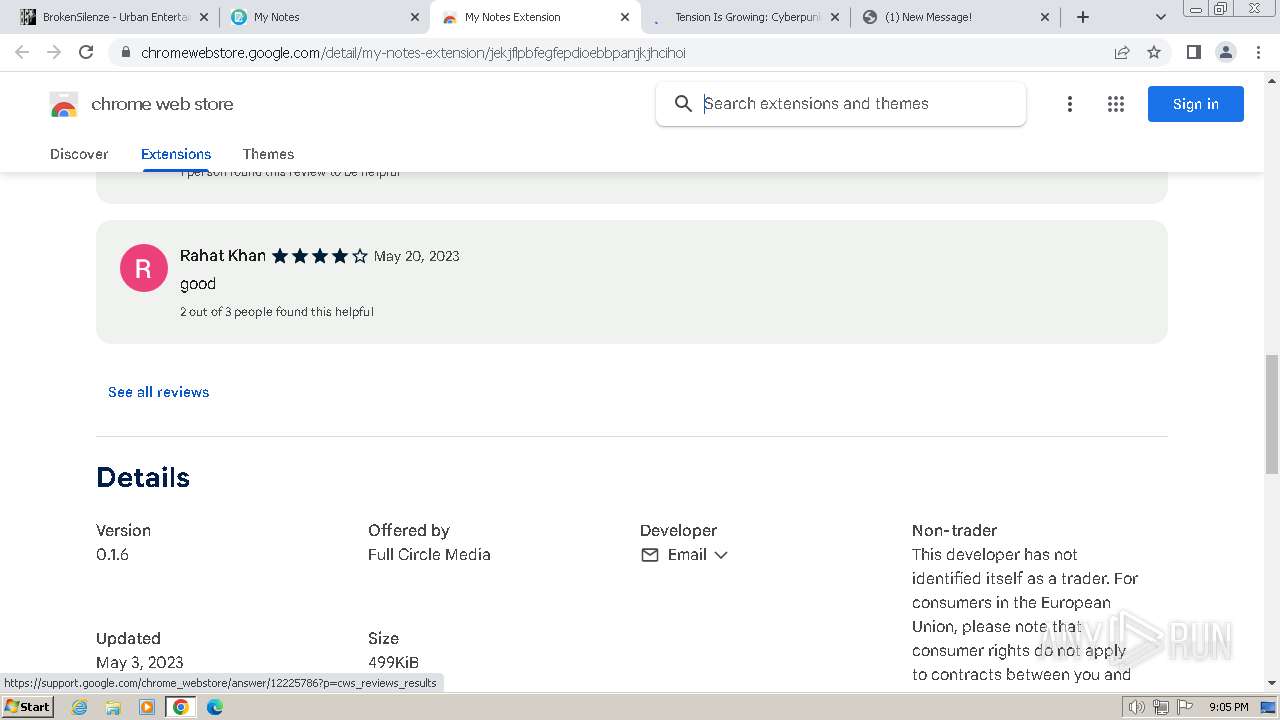The width and height of the screenshot is (1280, 720).
Task: Open Windows Media Player from the taskbar
Action: coord(147,707)
